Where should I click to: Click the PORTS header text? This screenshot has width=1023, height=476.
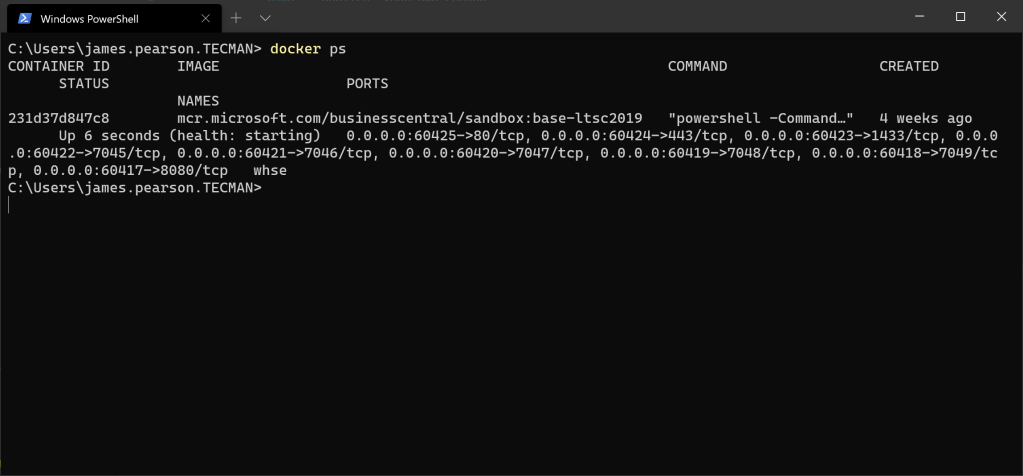(x=367, y=83)
